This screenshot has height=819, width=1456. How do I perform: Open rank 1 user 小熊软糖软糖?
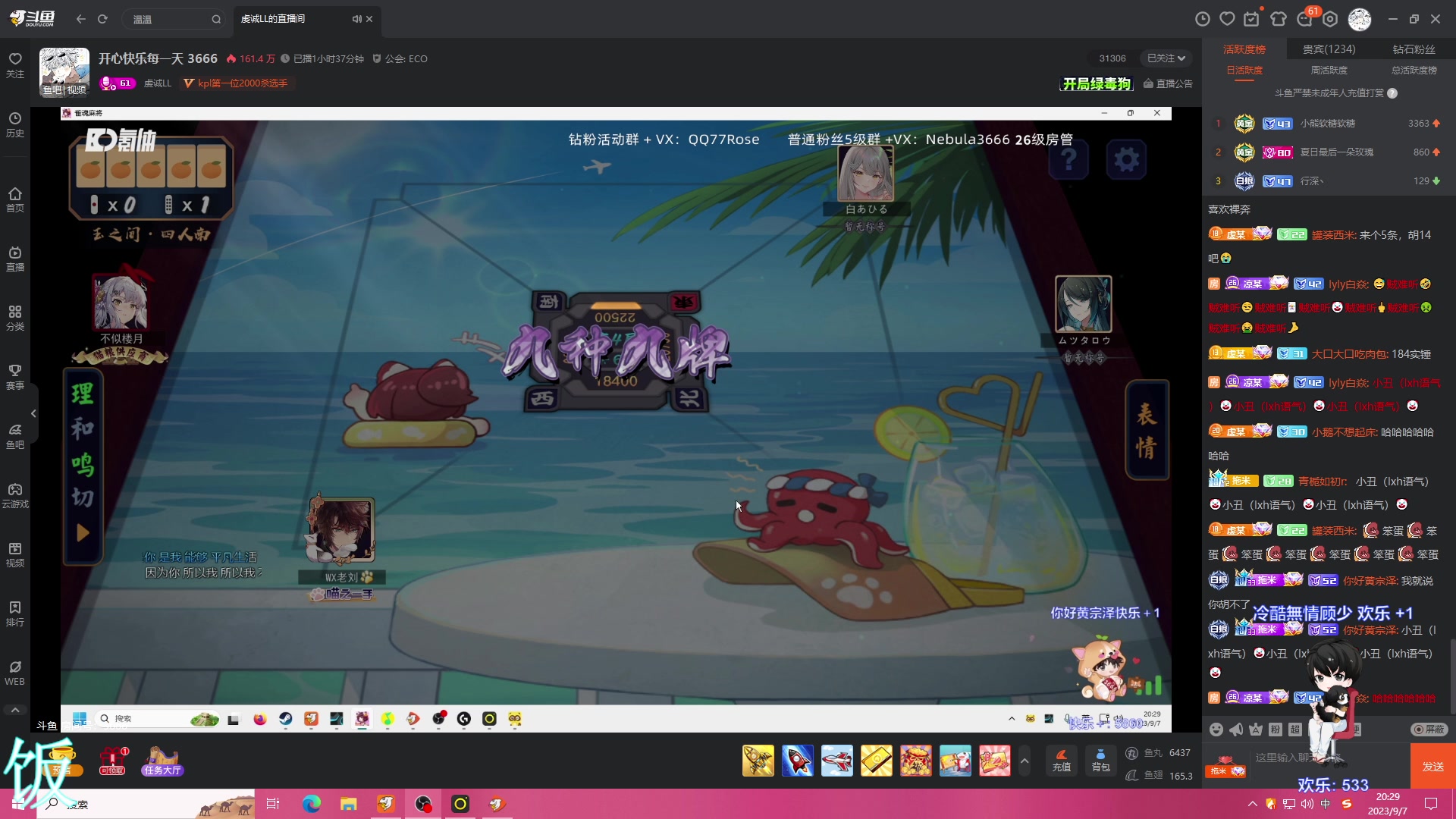point(1328,124)
